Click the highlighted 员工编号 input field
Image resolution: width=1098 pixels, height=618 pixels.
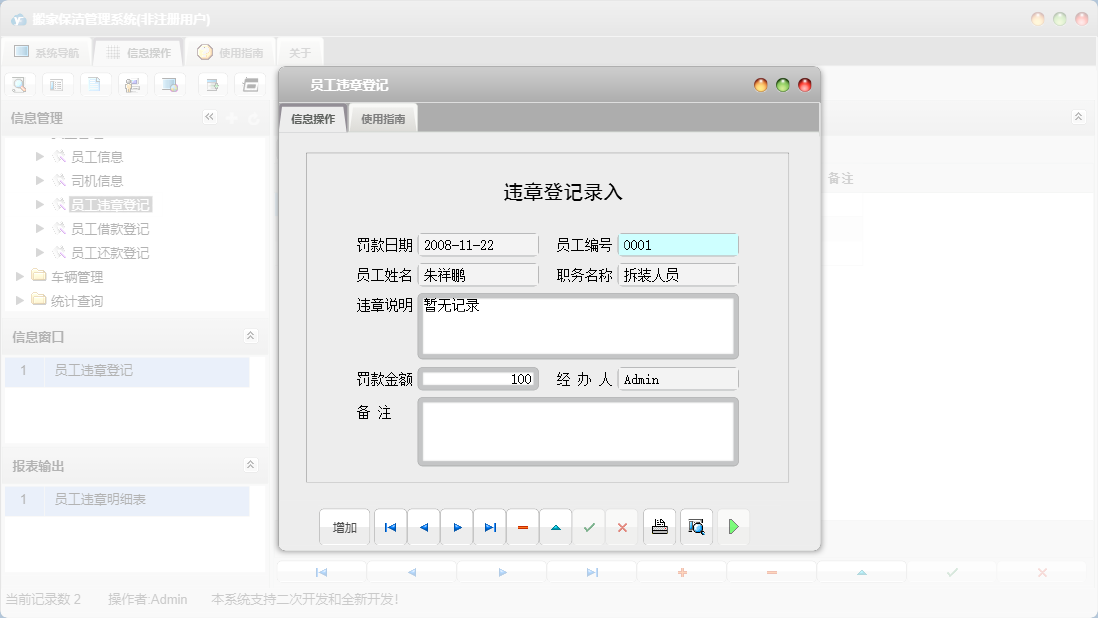tap(678, 243)
